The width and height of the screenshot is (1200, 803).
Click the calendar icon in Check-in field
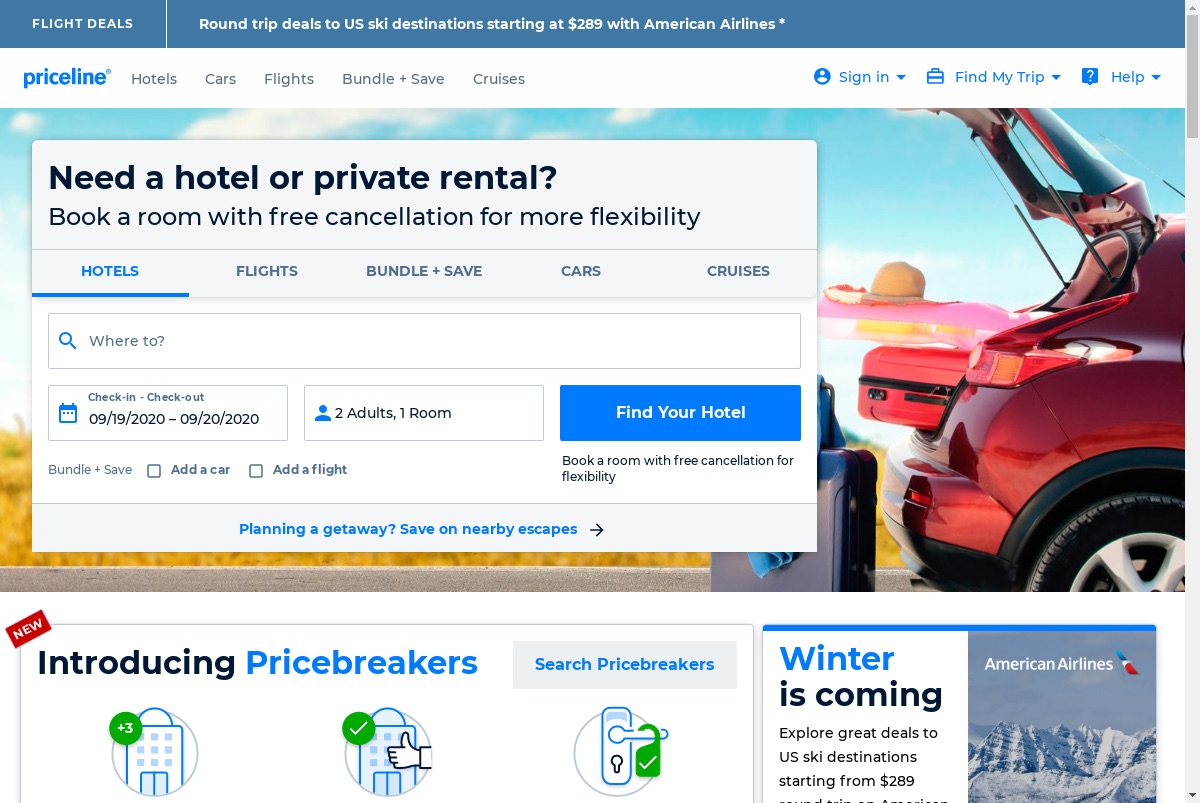point(68,413)
